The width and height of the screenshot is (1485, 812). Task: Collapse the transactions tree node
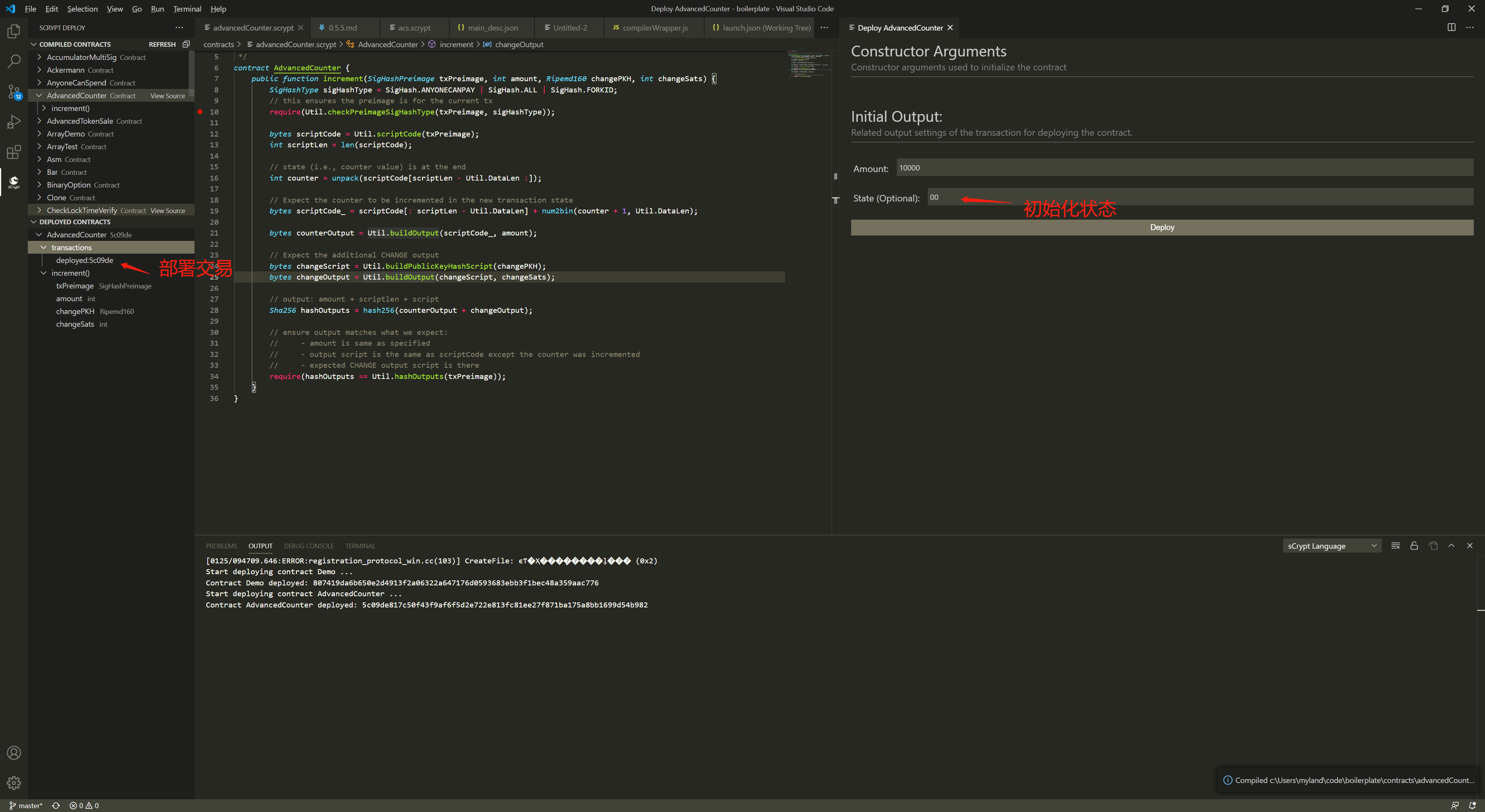click(x=44, y=247)
